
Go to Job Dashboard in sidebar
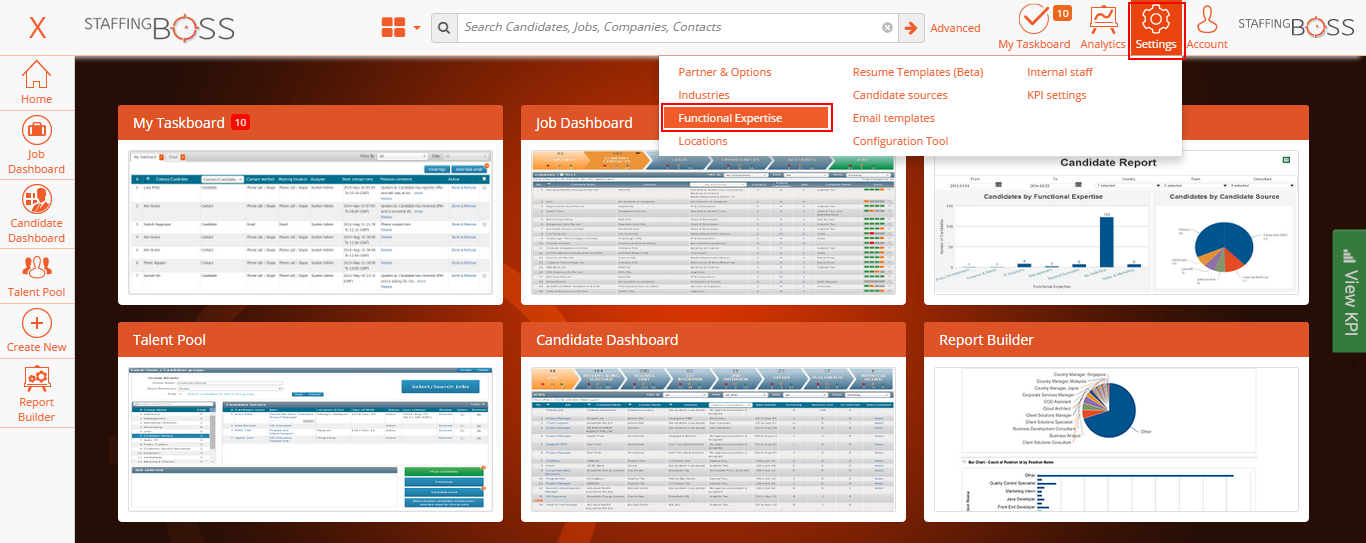tap(37, 146)
